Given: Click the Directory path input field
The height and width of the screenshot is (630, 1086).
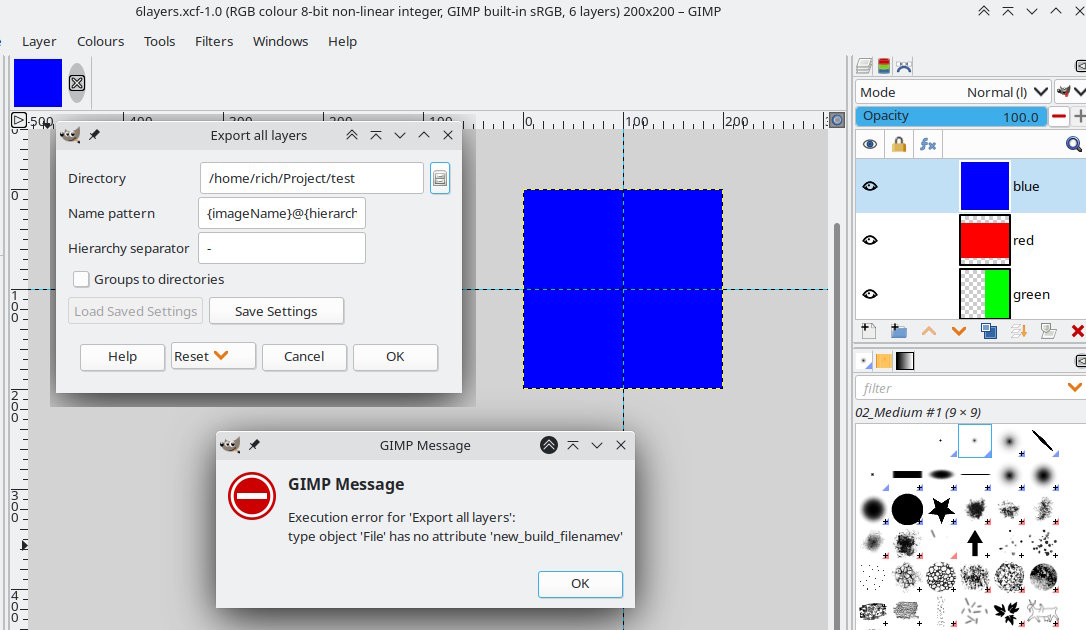Looking at the screenshot, I should point(312,178).
